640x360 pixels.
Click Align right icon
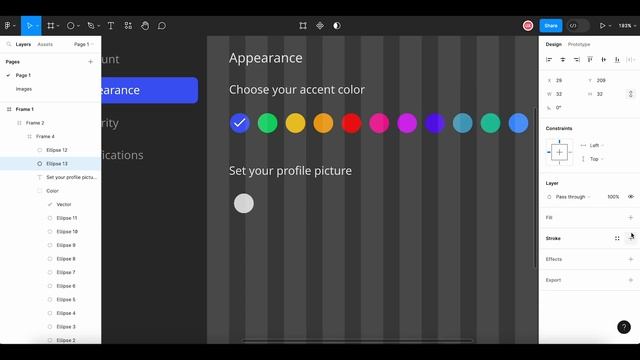576,60
